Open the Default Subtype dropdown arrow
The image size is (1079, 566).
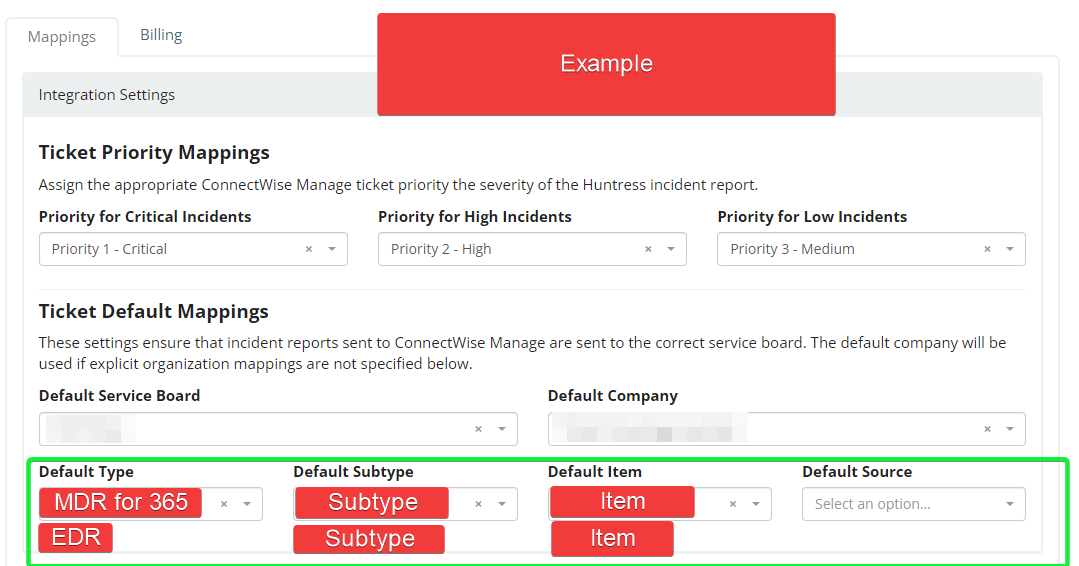click(501, 504)
